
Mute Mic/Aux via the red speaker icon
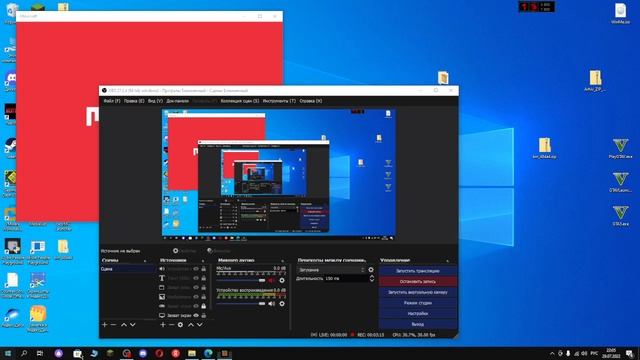272,280
